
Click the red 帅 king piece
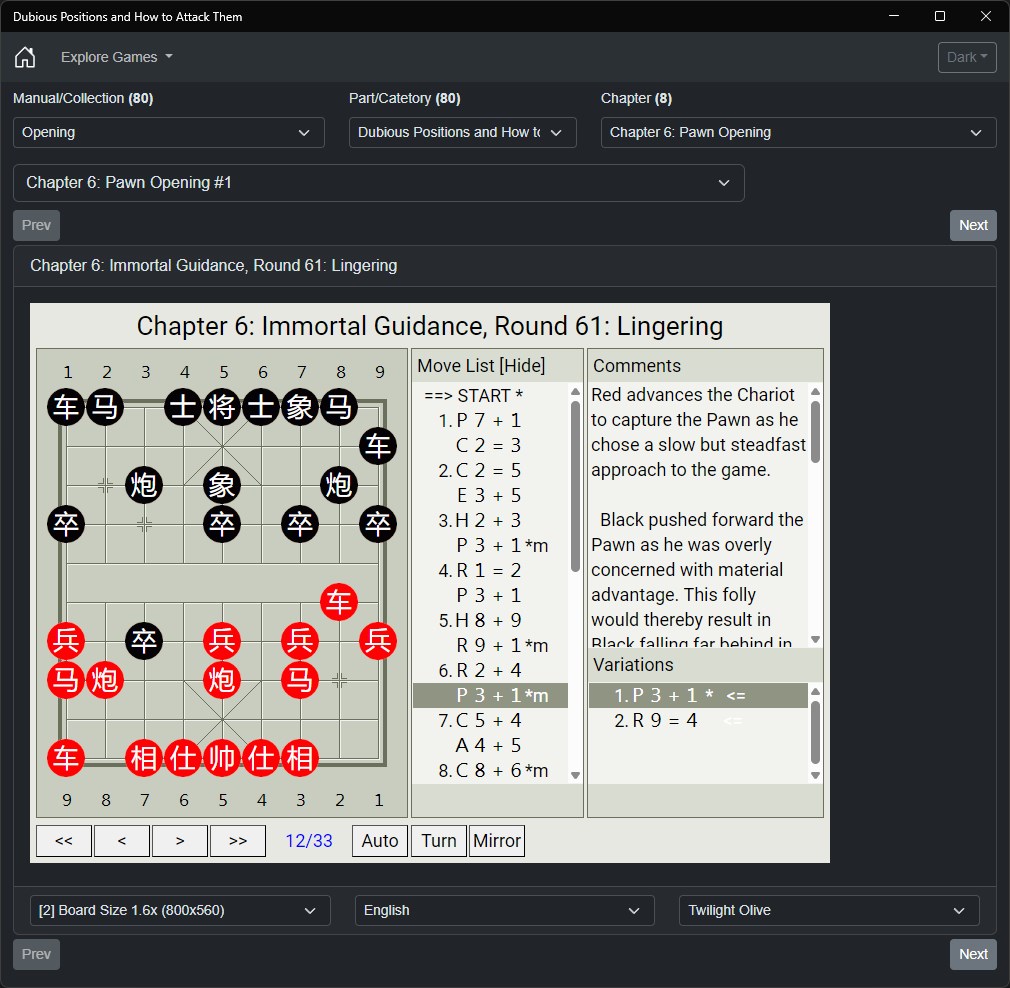point(222,758)
